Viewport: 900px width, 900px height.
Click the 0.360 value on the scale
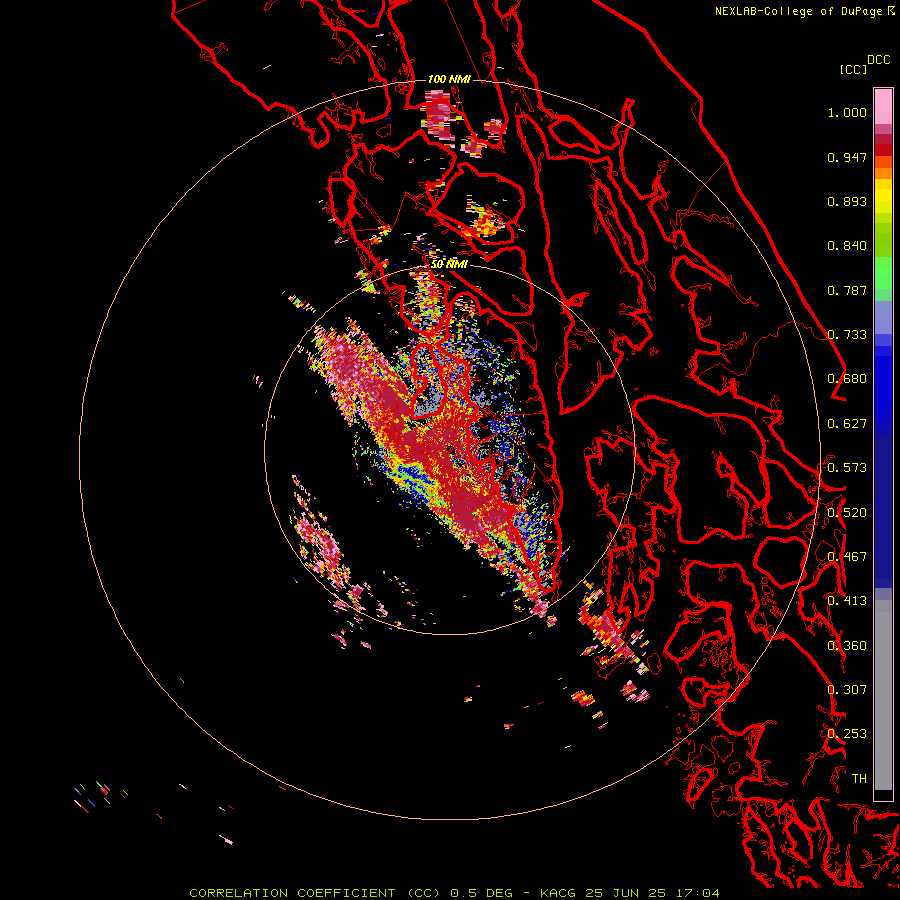pos(847,646)
